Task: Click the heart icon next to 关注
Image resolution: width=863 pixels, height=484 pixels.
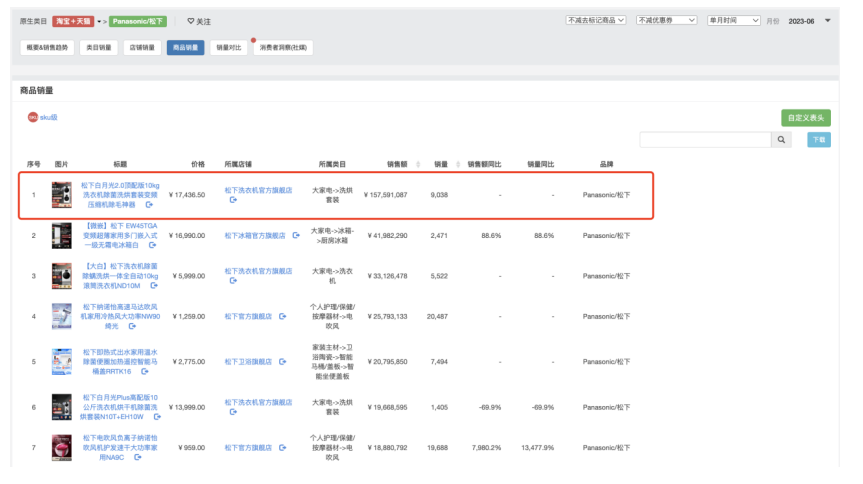Action: click(190, 21)
